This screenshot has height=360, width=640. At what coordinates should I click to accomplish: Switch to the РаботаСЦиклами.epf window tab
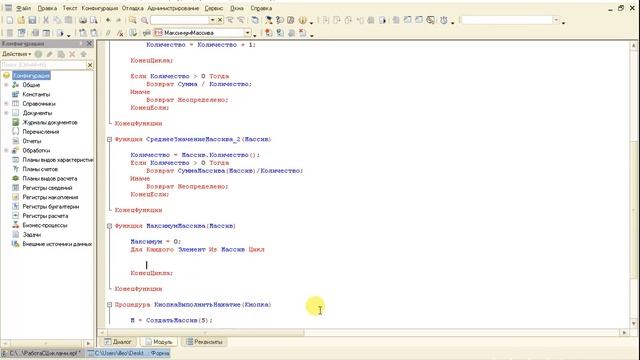point(41,353)
